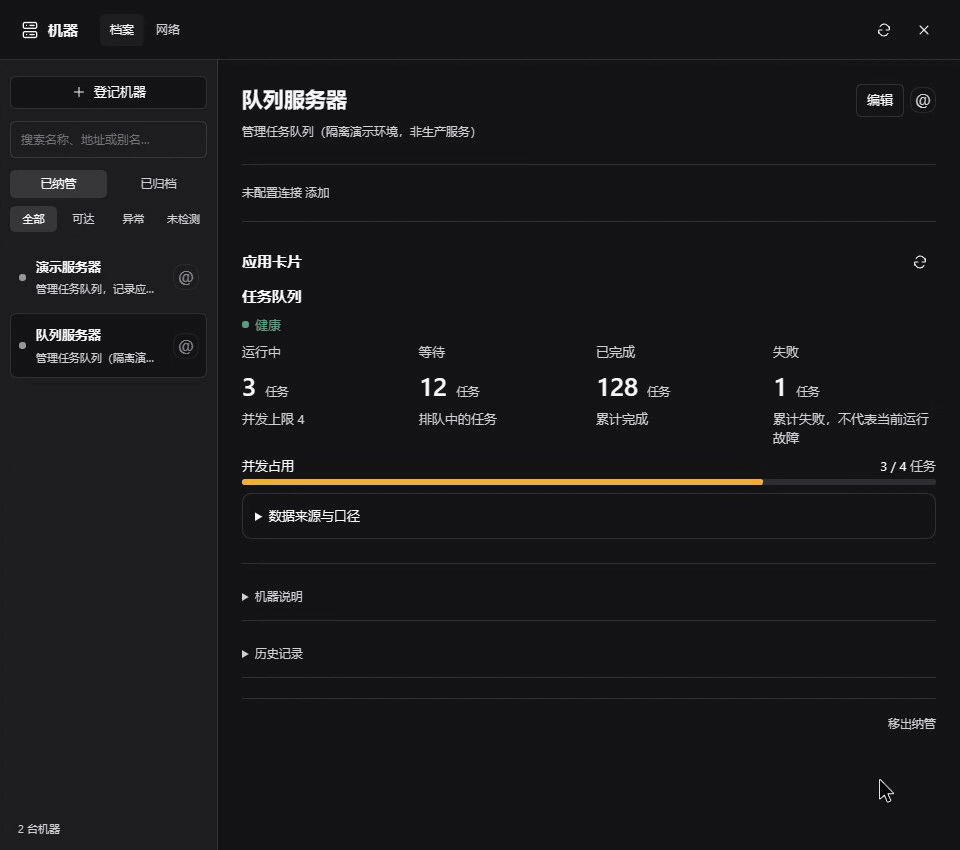Click the 并发上限 4 text
Viewport: 960px width, 850px height.
click(x=273, y=419)
